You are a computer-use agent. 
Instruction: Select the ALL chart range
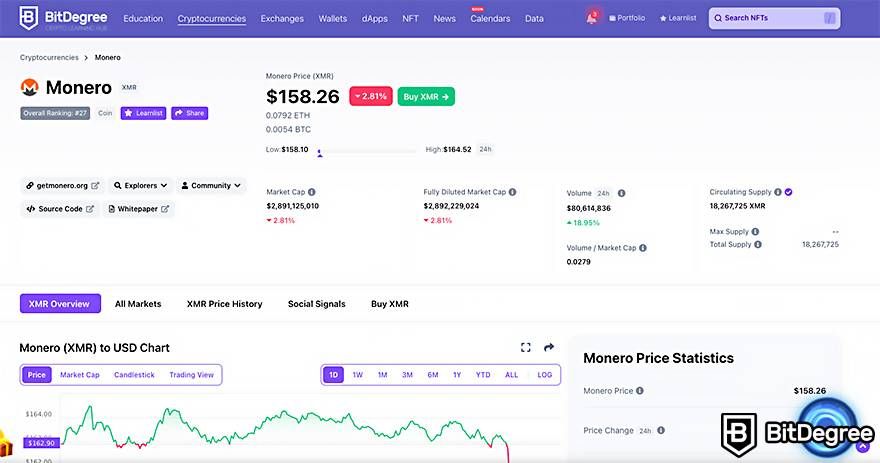pos(511,375)
